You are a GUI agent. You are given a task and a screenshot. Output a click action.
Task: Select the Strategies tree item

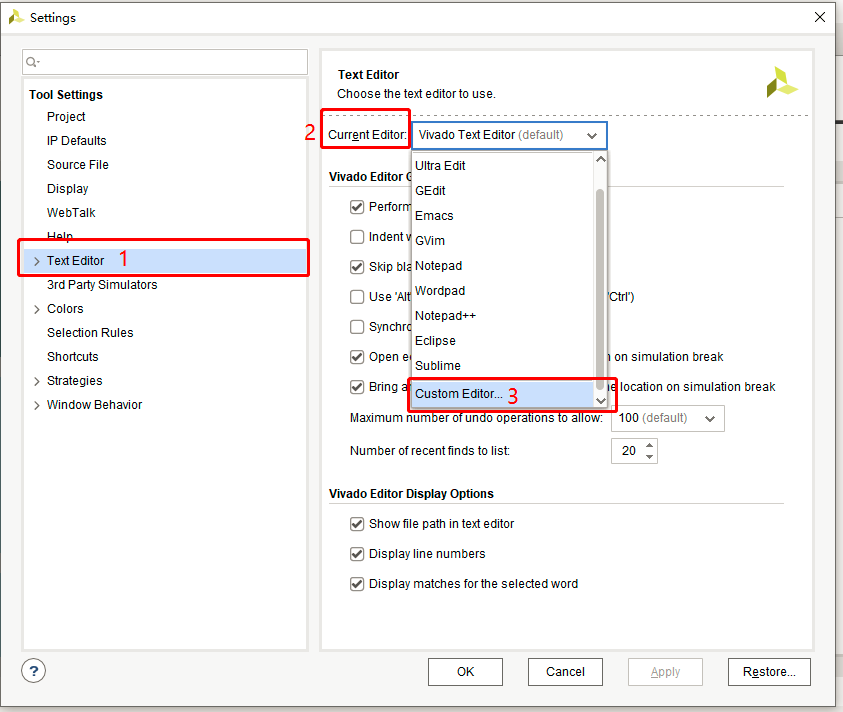click(75, 381)
